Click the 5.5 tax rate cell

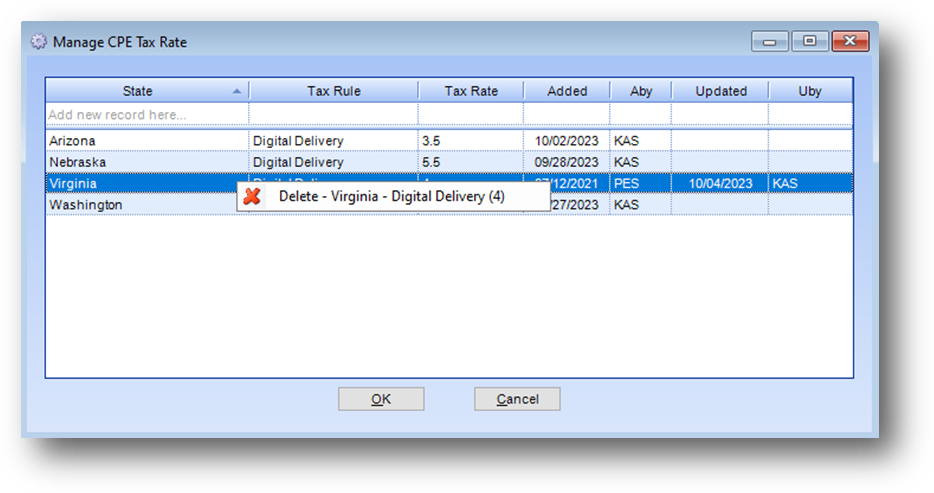(471, 162)
